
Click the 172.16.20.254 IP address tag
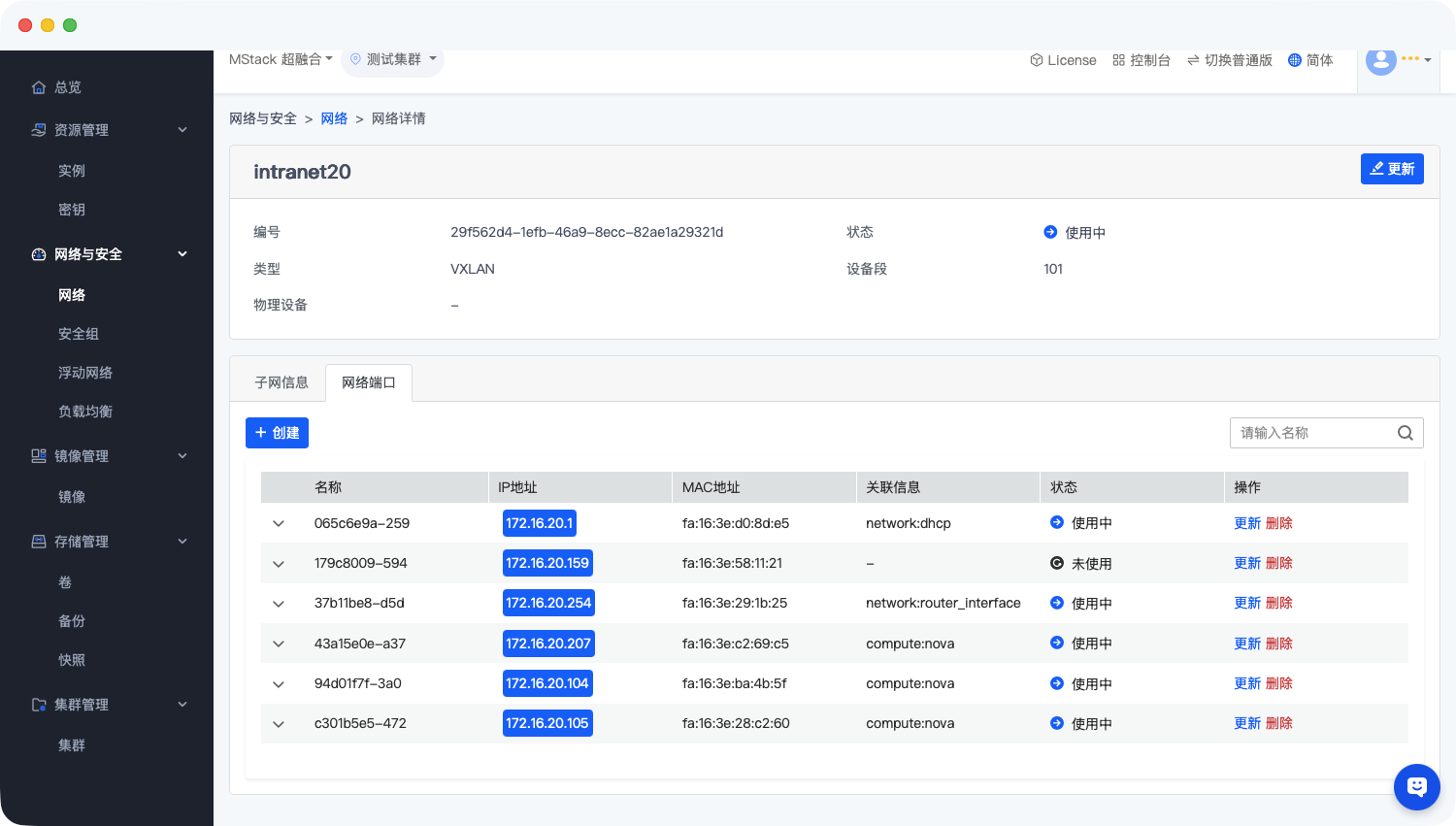tap(548, 603)
